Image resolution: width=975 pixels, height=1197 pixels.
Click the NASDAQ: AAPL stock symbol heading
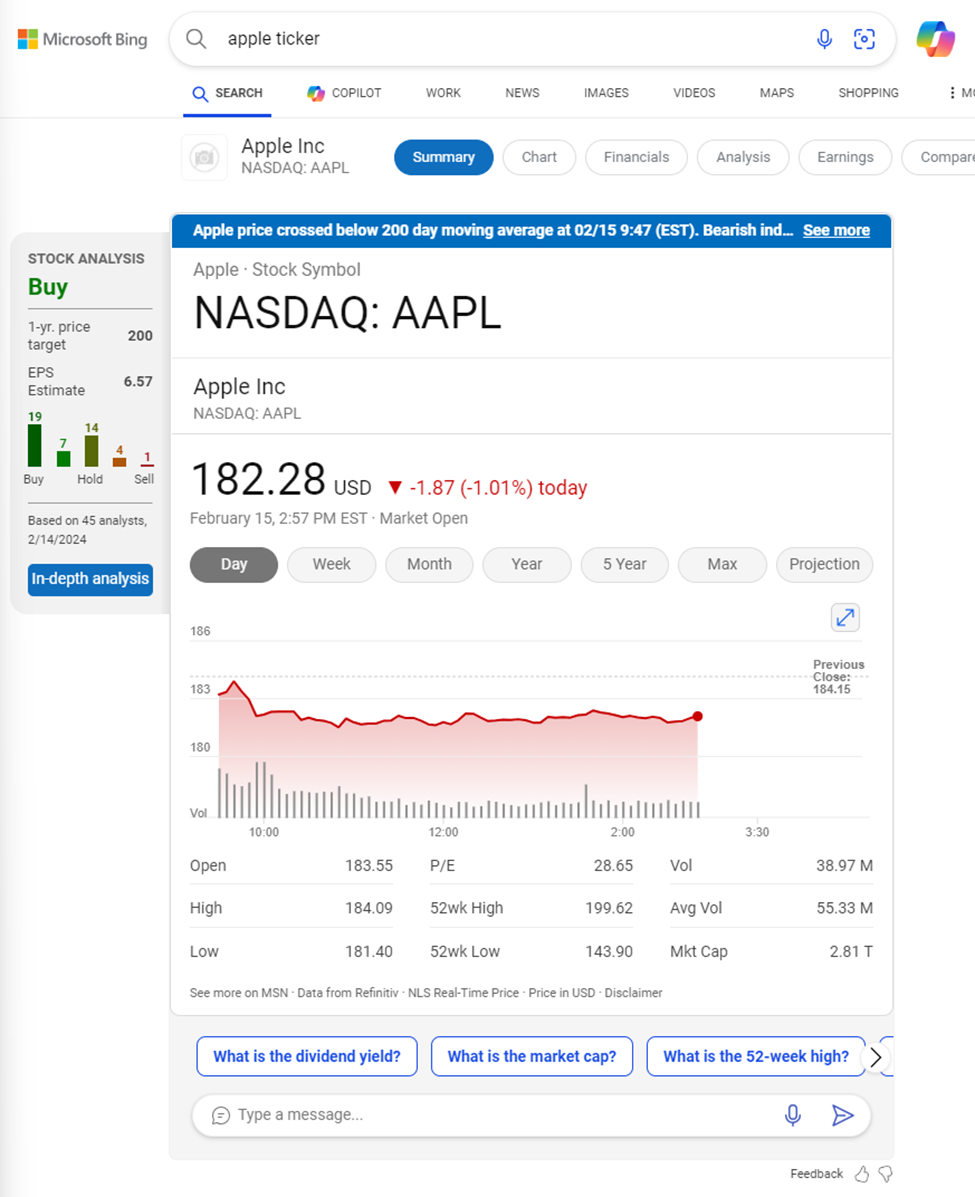pyautogui.click(x=347, y=313)
